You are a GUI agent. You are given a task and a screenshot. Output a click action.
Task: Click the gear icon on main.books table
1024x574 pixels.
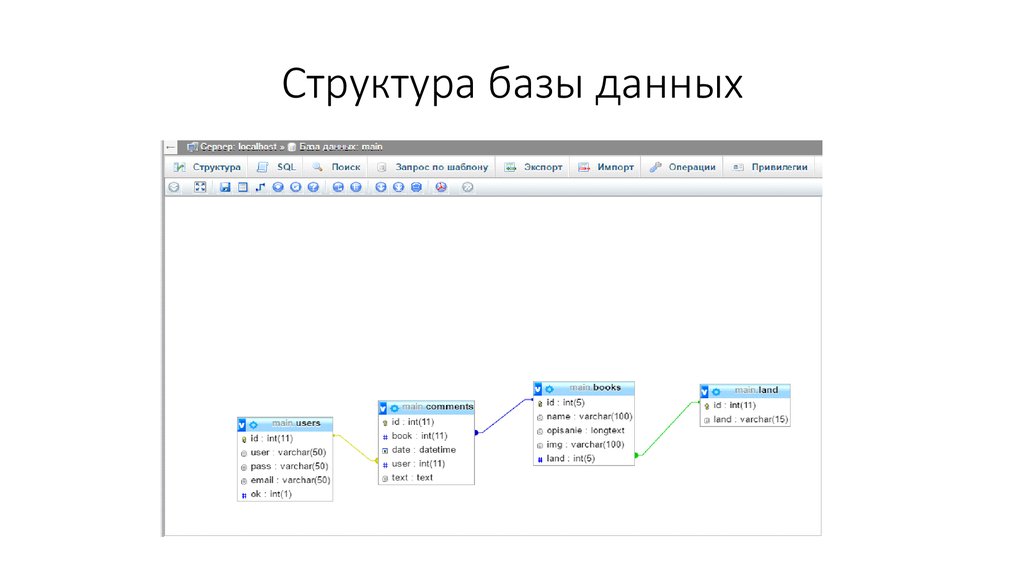click(549, 389)
